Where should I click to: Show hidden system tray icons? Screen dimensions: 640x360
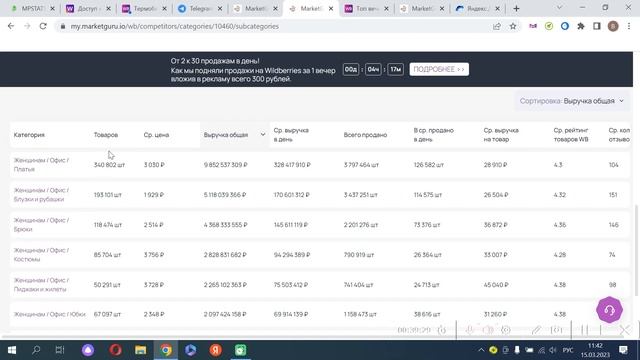pyautogui.click(x=481, y=350)
